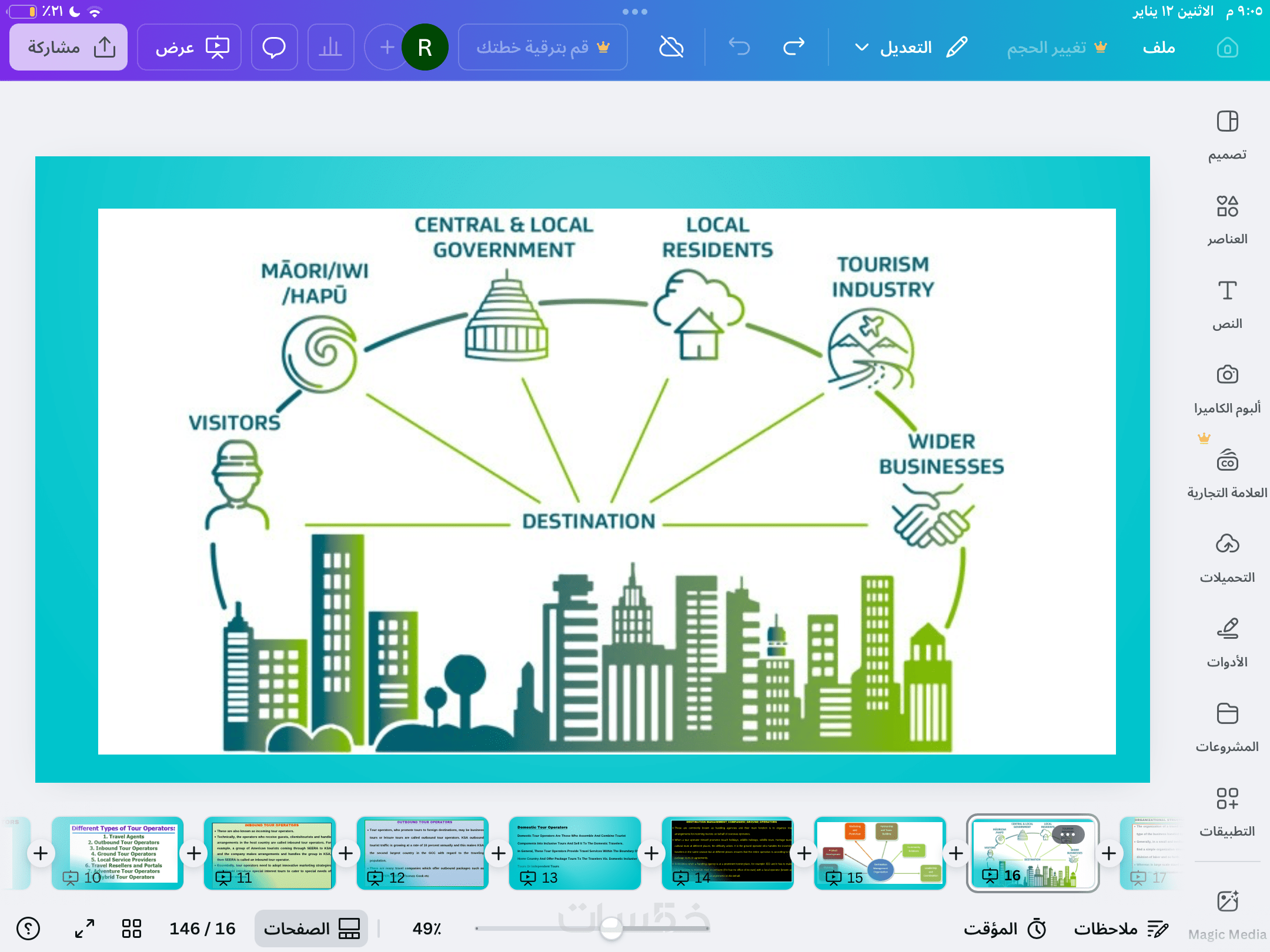The image size is (1270, 952).
Task: Click the zoom slider handle
Action: pyautogui.click(x=611, y=928)
